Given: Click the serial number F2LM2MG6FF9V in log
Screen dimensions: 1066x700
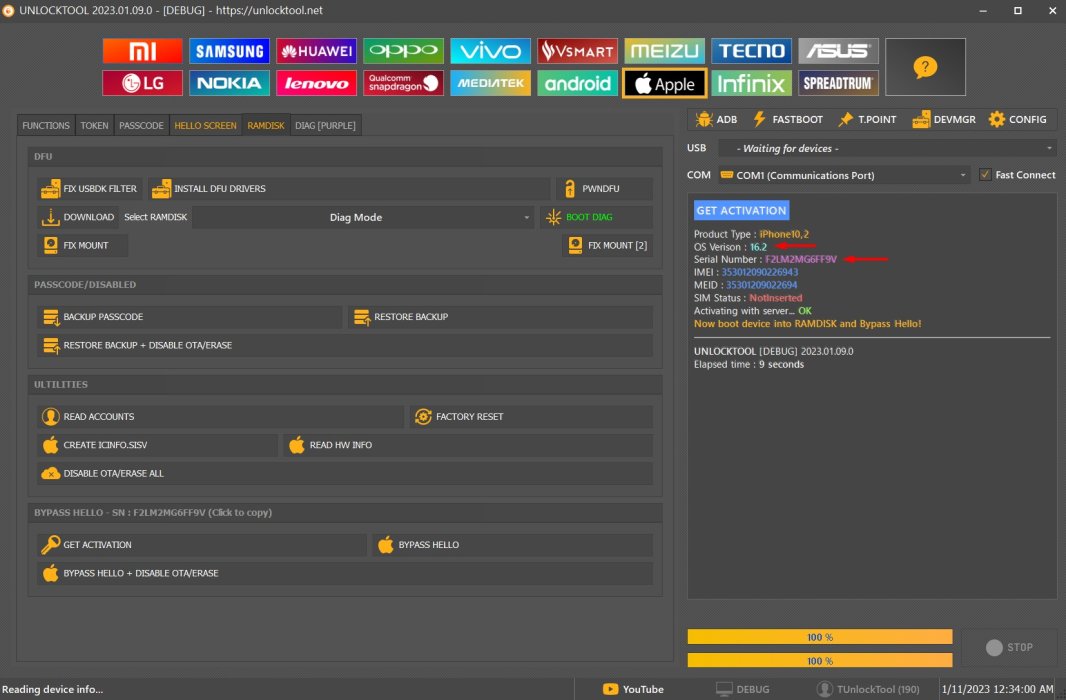Looking at the screenshot, I should 801,259.
